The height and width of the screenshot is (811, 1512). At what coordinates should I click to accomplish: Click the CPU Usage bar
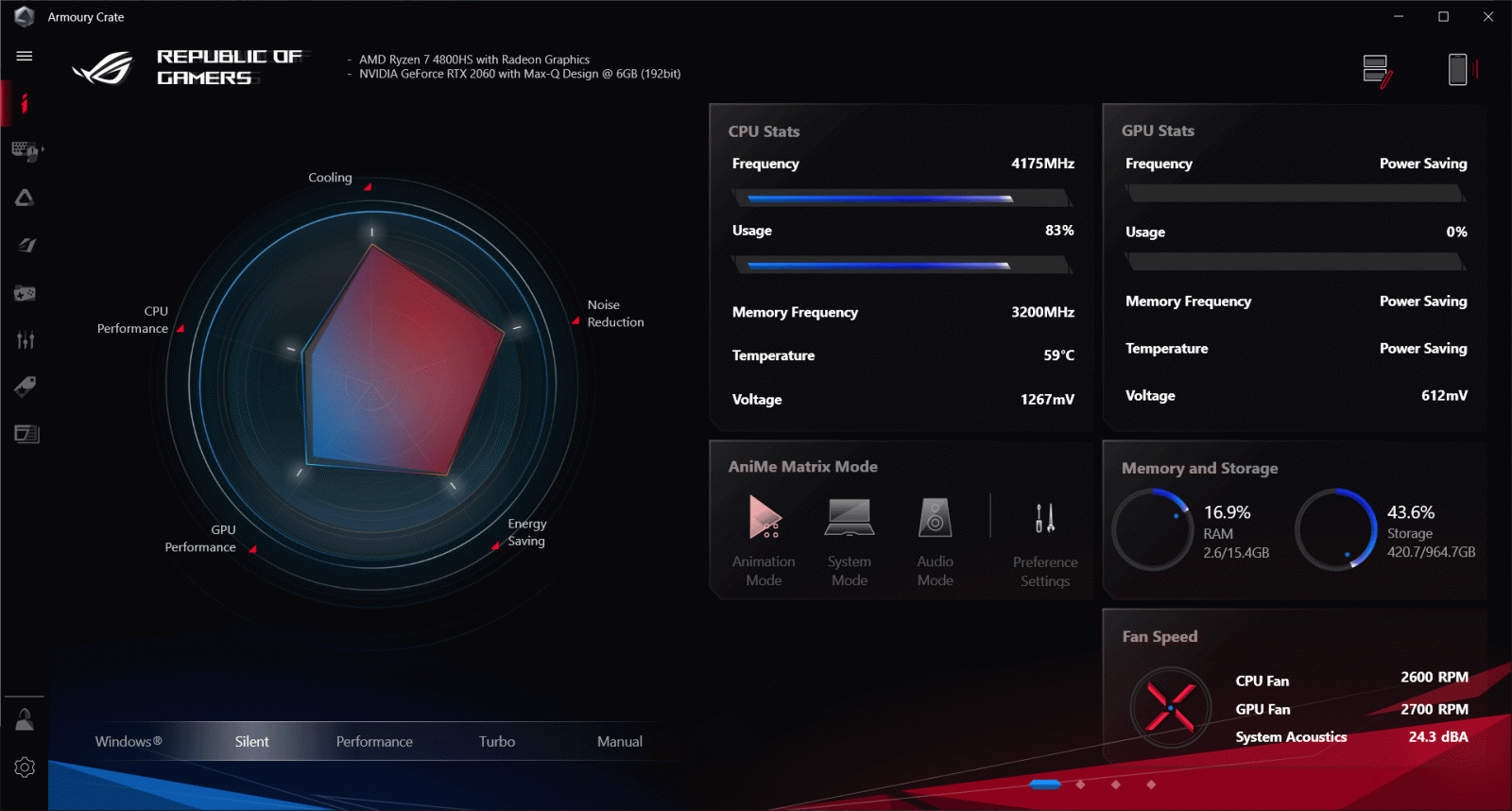click(902, 266)
